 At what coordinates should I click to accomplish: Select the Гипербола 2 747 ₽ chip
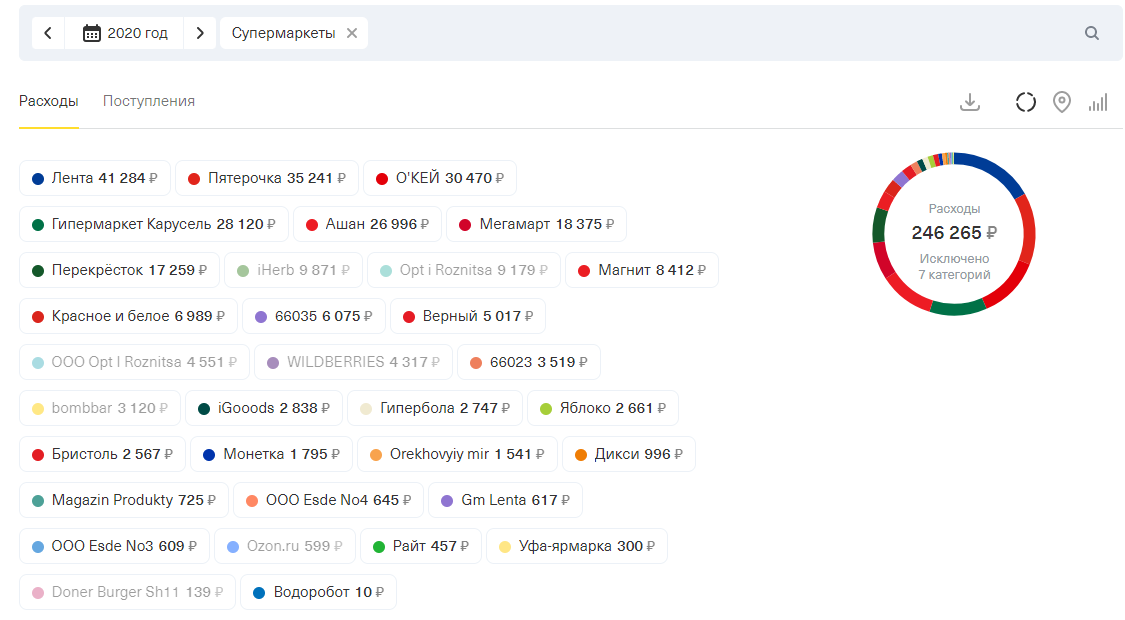click(435, 408)
